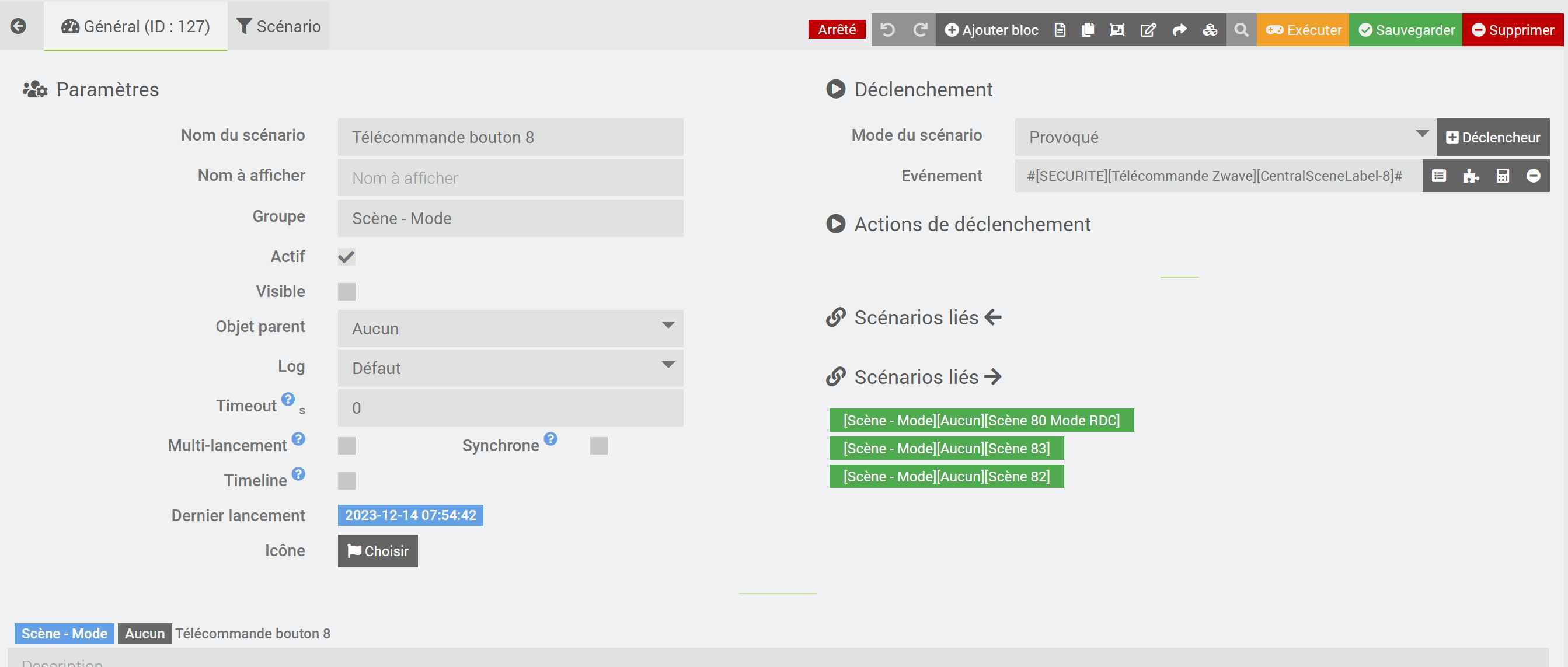Click the back arrow icon

pos(18,26)
